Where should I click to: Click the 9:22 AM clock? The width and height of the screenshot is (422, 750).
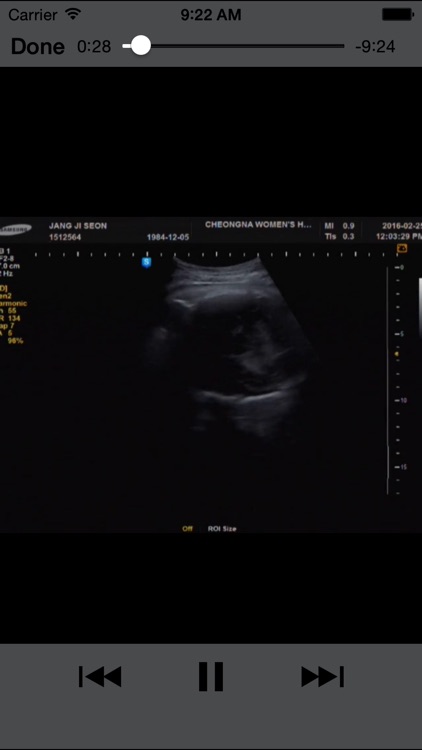(x=211, y=15)
